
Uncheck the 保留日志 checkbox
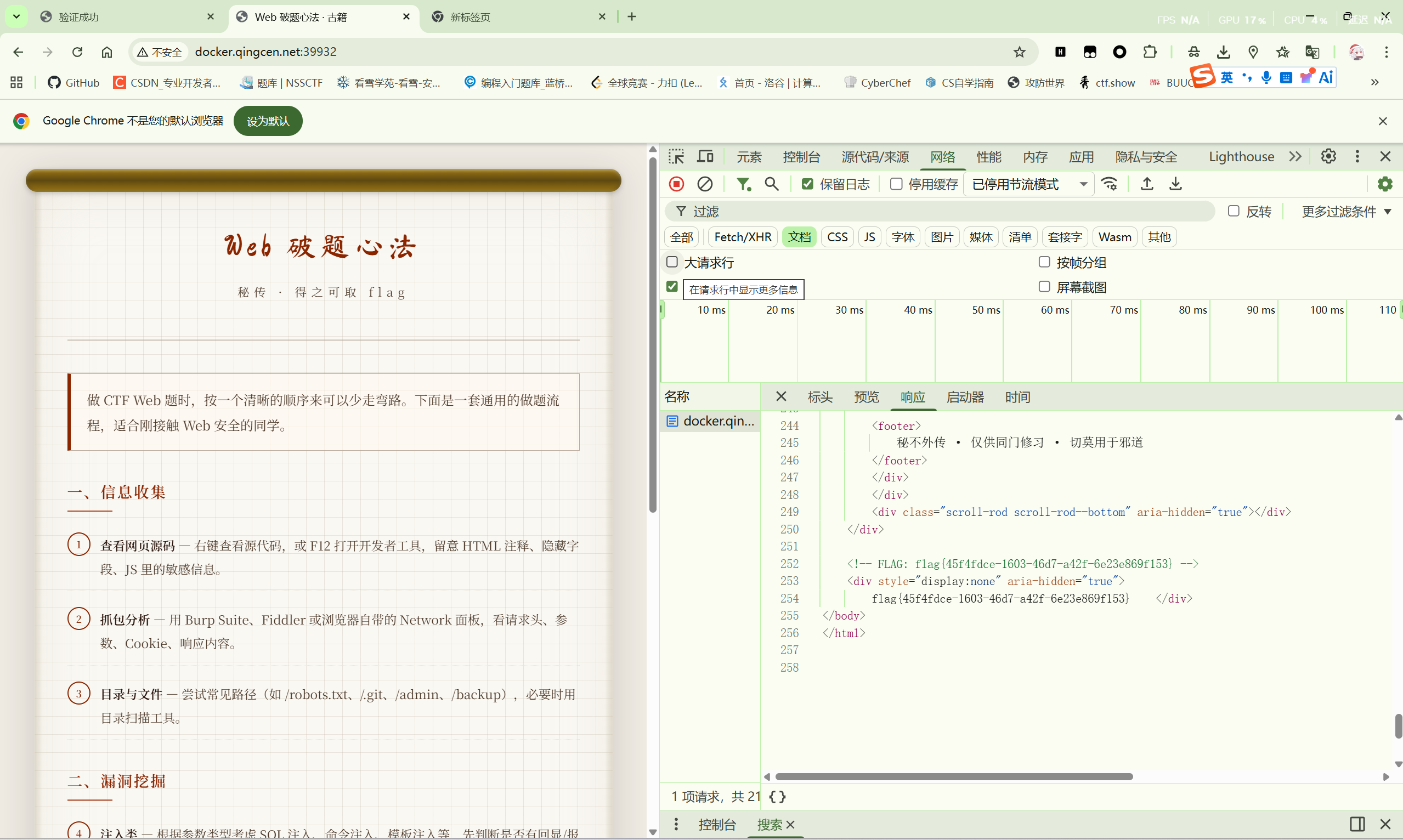(x=807, y=184)
